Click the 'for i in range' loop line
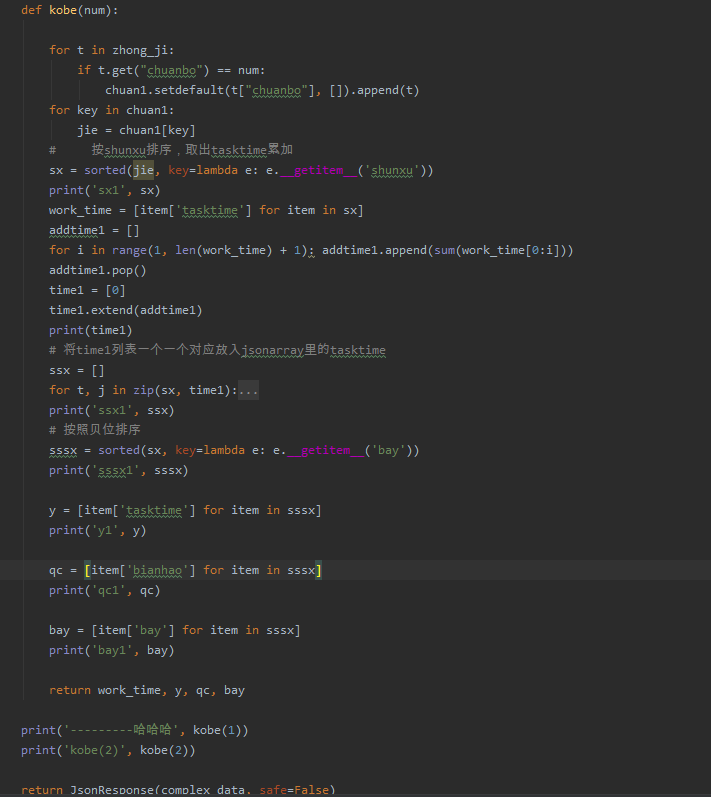This screenshot has height=797, width=711. pos(311,250)
